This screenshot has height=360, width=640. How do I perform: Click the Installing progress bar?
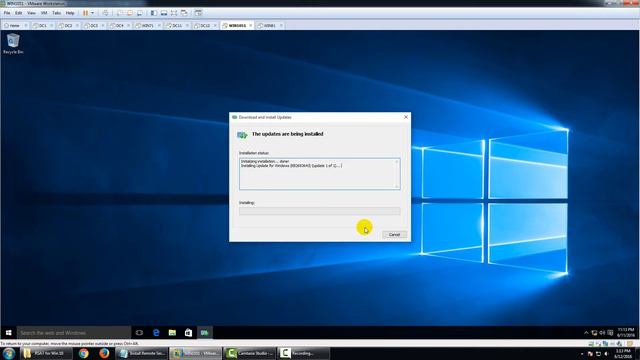pyautogui.click(x=320, y=211)
